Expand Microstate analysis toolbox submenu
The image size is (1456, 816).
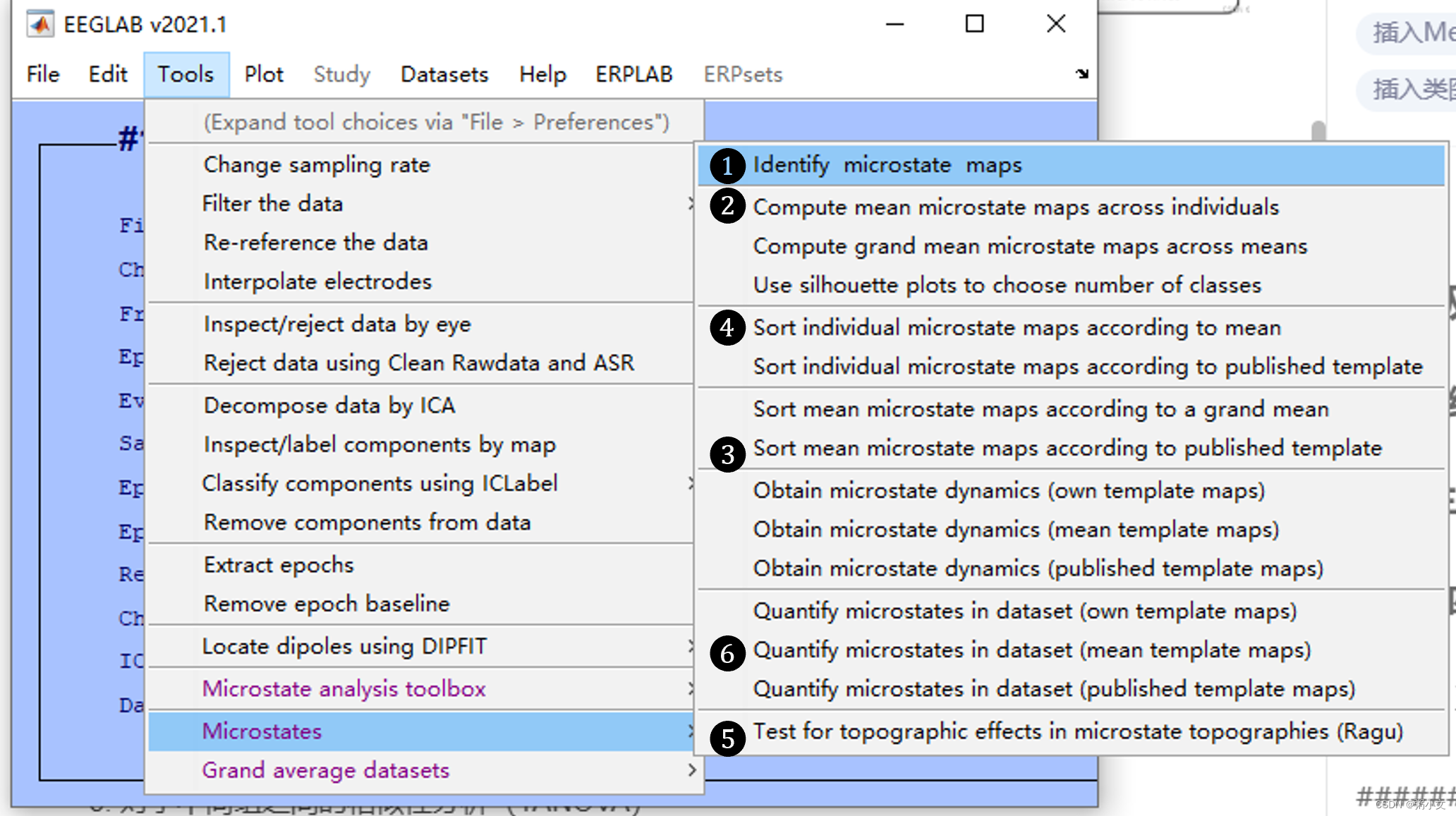(422, 689)
